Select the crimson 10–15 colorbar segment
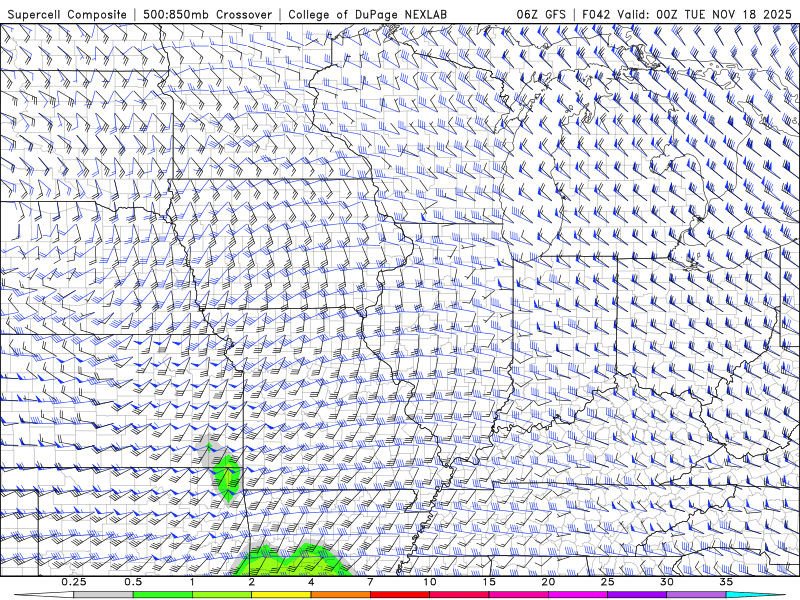 pos(459,595)
